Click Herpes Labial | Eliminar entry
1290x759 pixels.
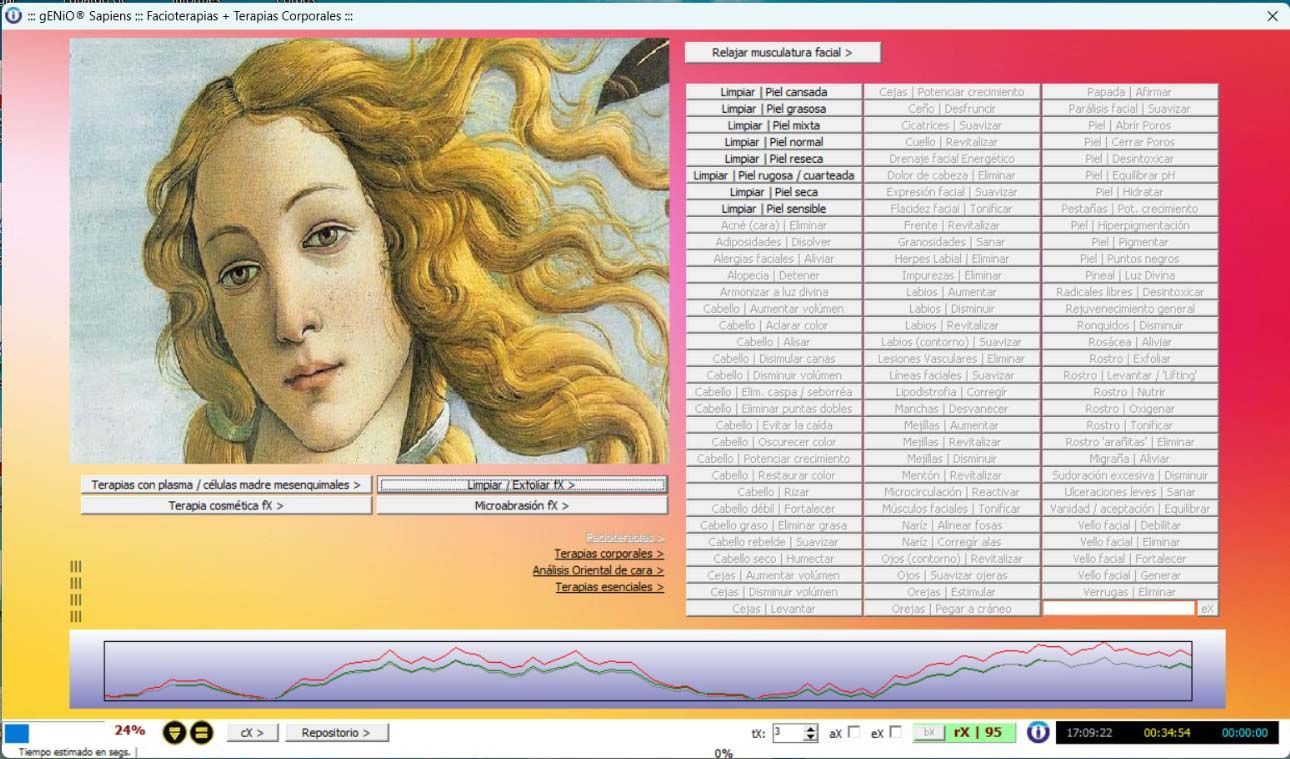(x=952, y=259)
